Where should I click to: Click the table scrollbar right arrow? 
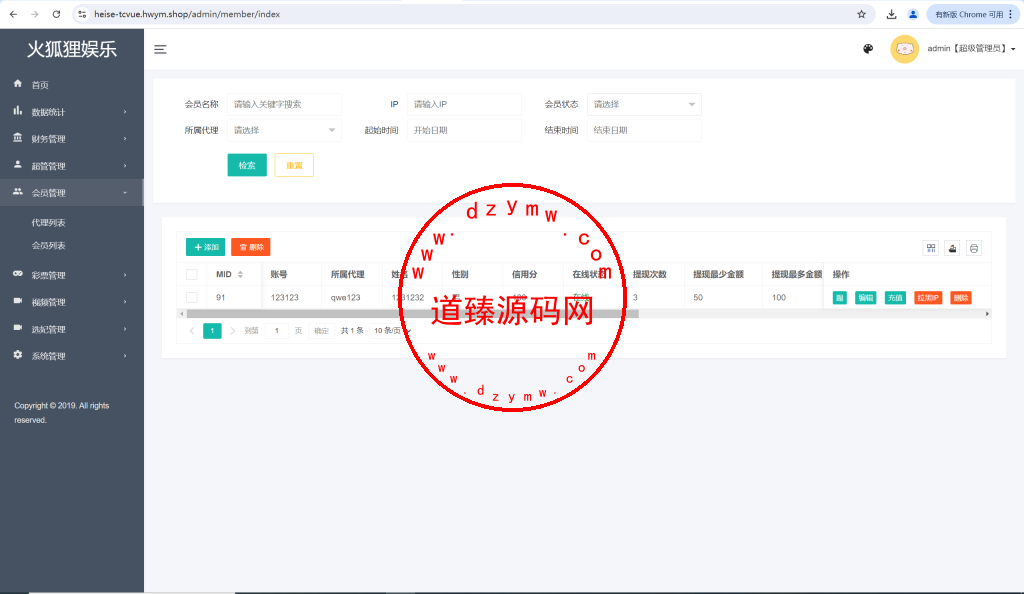(x=987, y=314)
